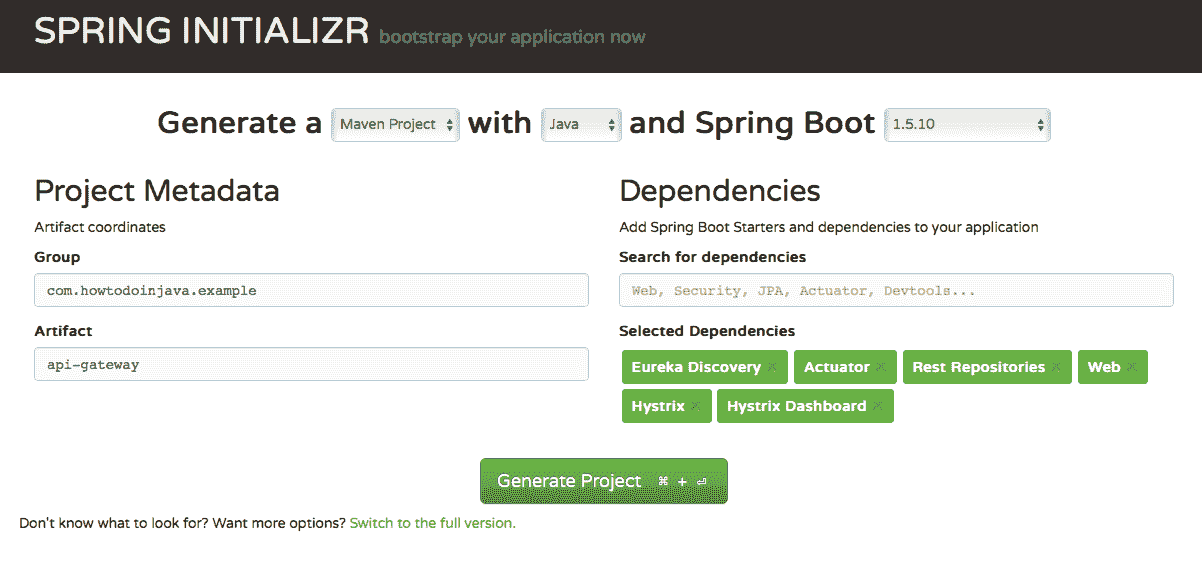Image resolution: width=1202 pixels, height=586 pixels.
Task: Click the Add Spring Boot Starters description text
Action: point(829,227)
